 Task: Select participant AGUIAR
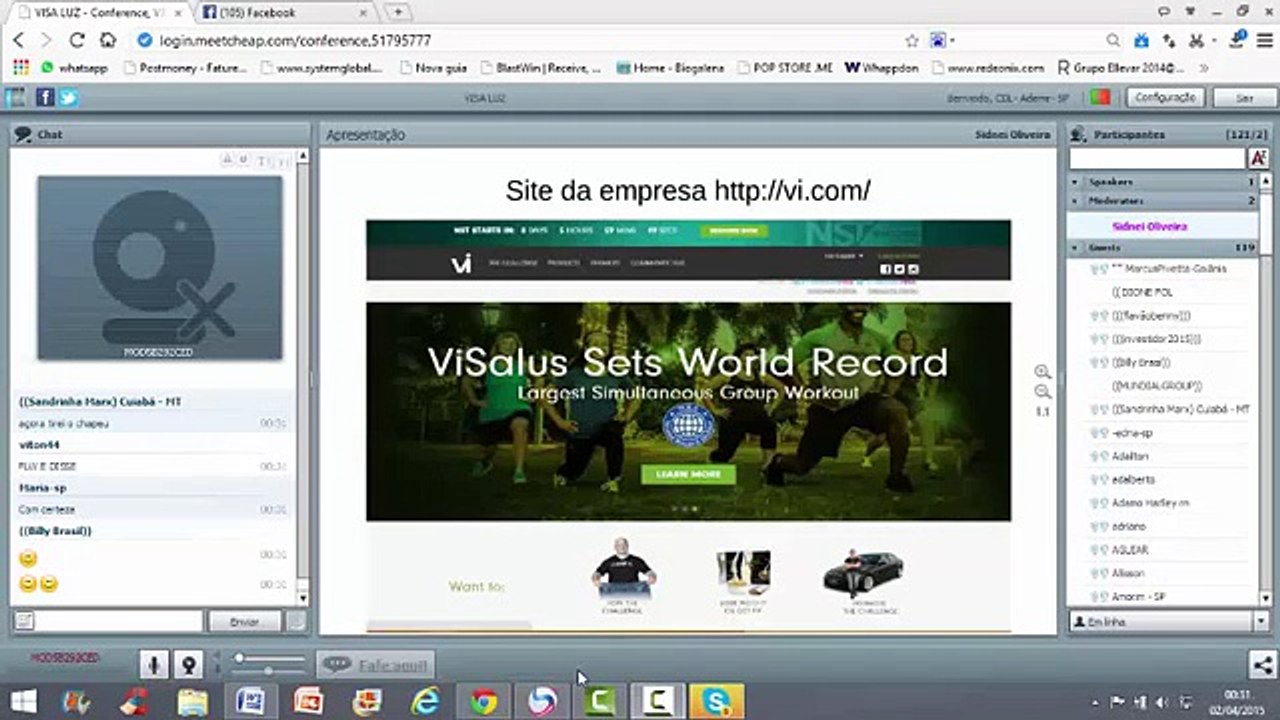[x=1130, y=550]
